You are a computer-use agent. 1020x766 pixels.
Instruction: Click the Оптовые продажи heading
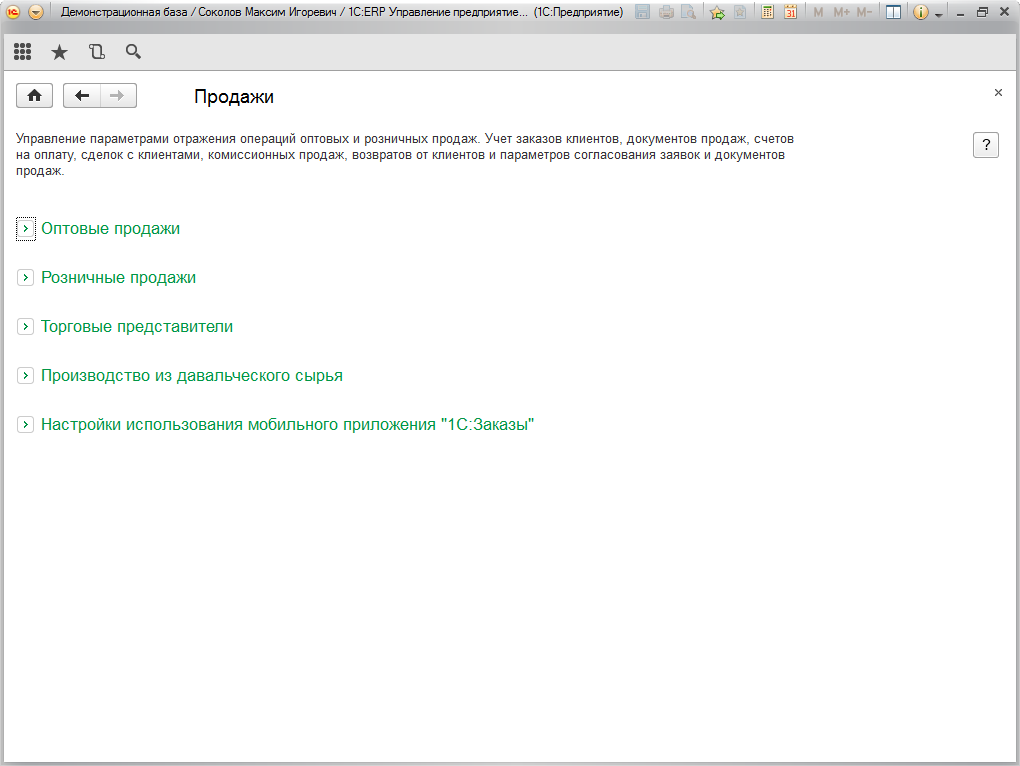pyautogui.click(x=111, y=229)
